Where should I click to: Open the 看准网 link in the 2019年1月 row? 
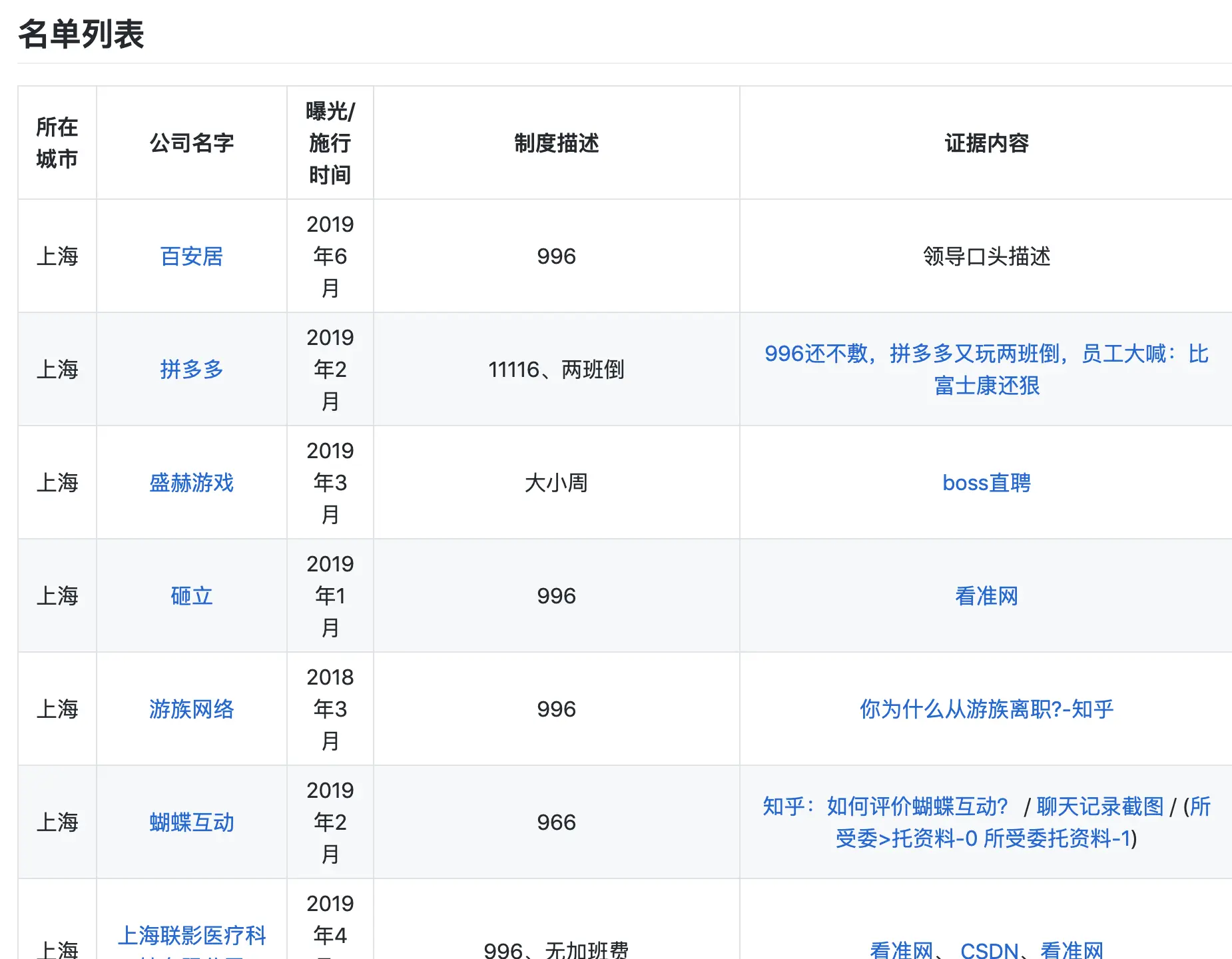coord(986,596)
